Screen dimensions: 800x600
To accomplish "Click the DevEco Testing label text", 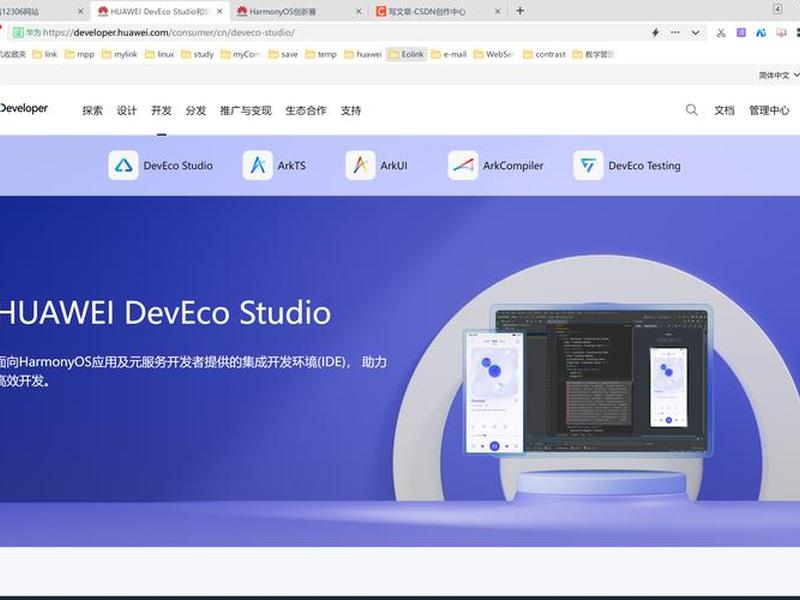I will [644, 165].
